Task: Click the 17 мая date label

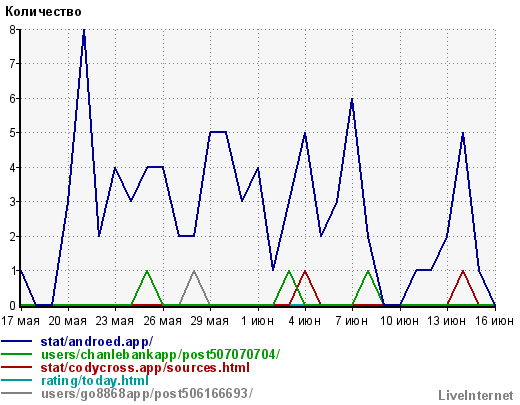Action: coord(20,321)
